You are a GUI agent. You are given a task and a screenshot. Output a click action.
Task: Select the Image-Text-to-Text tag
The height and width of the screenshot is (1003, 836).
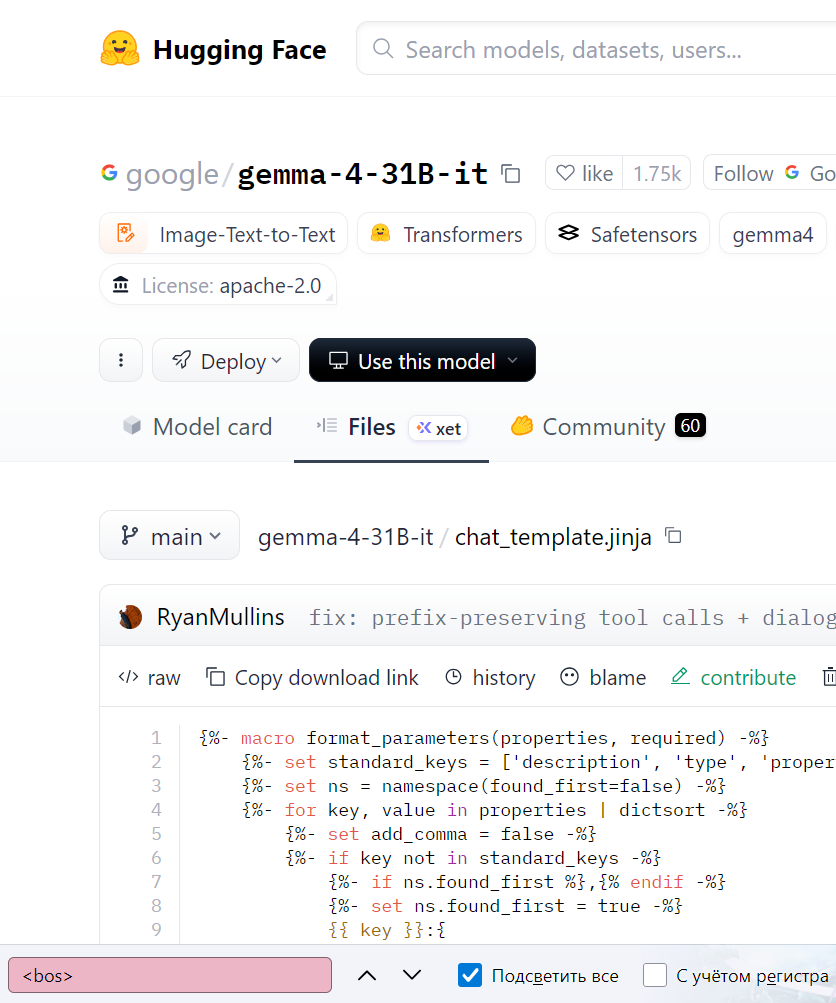(223, 233)
